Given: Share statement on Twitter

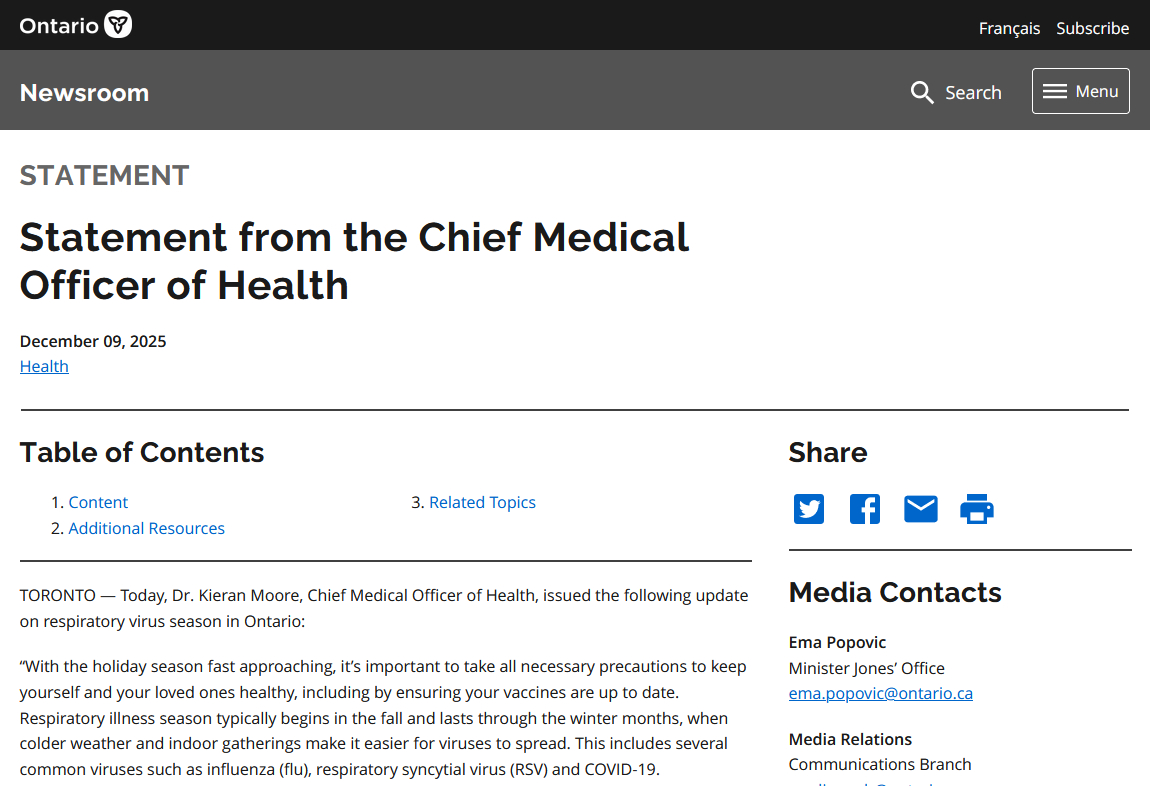Looking at the screenshot, I should click(x=809, y=509).
